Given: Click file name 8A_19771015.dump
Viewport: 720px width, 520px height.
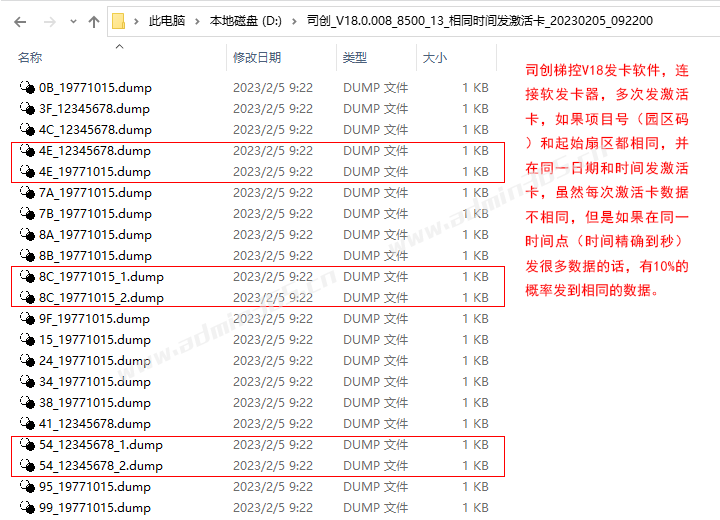Looking at the screenshot, I should (x=95, y=235).
